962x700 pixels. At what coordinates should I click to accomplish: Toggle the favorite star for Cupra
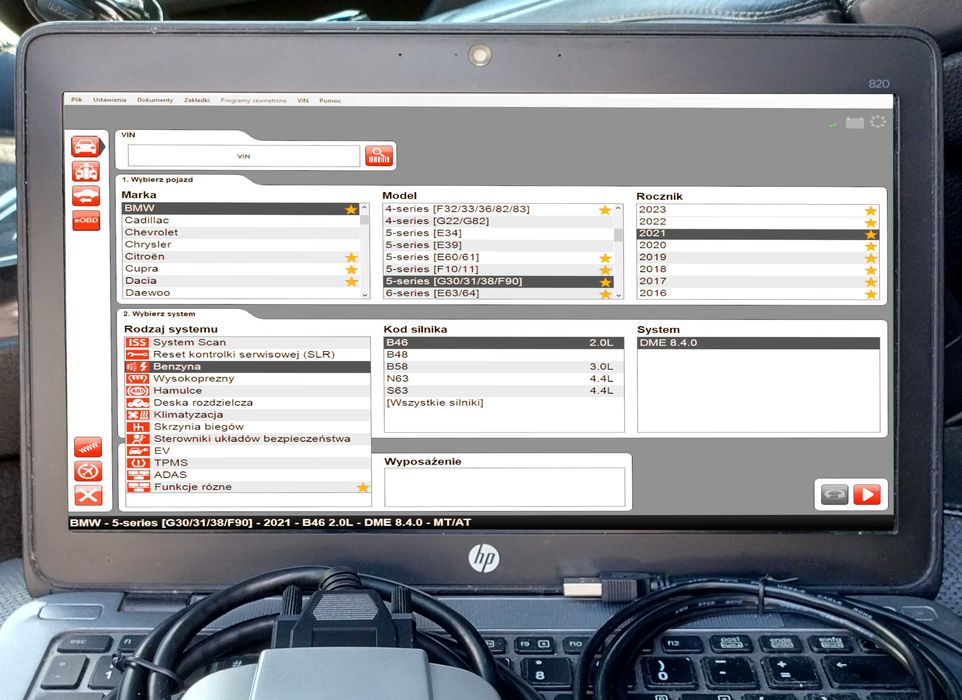[351, 269]
